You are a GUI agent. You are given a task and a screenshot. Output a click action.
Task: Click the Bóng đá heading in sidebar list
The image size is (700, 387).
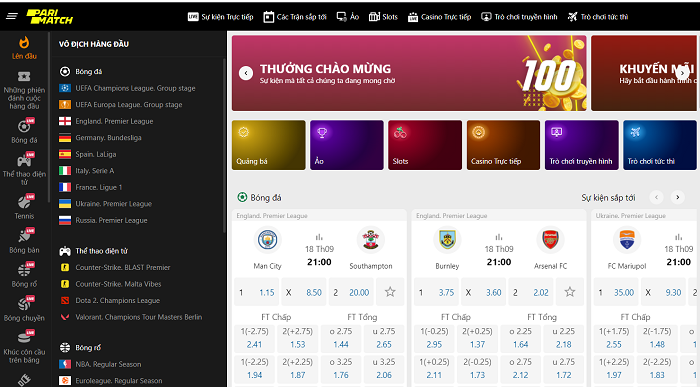point(81,71)
